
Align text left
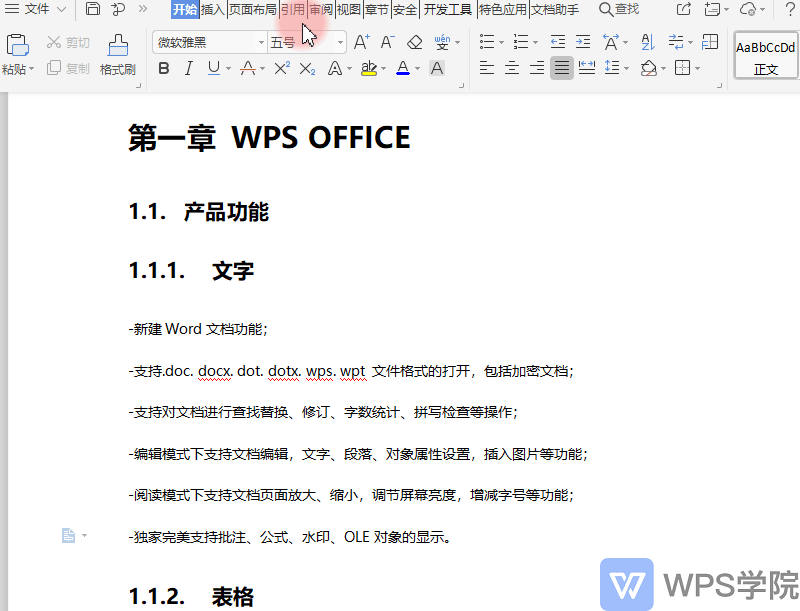487,68
